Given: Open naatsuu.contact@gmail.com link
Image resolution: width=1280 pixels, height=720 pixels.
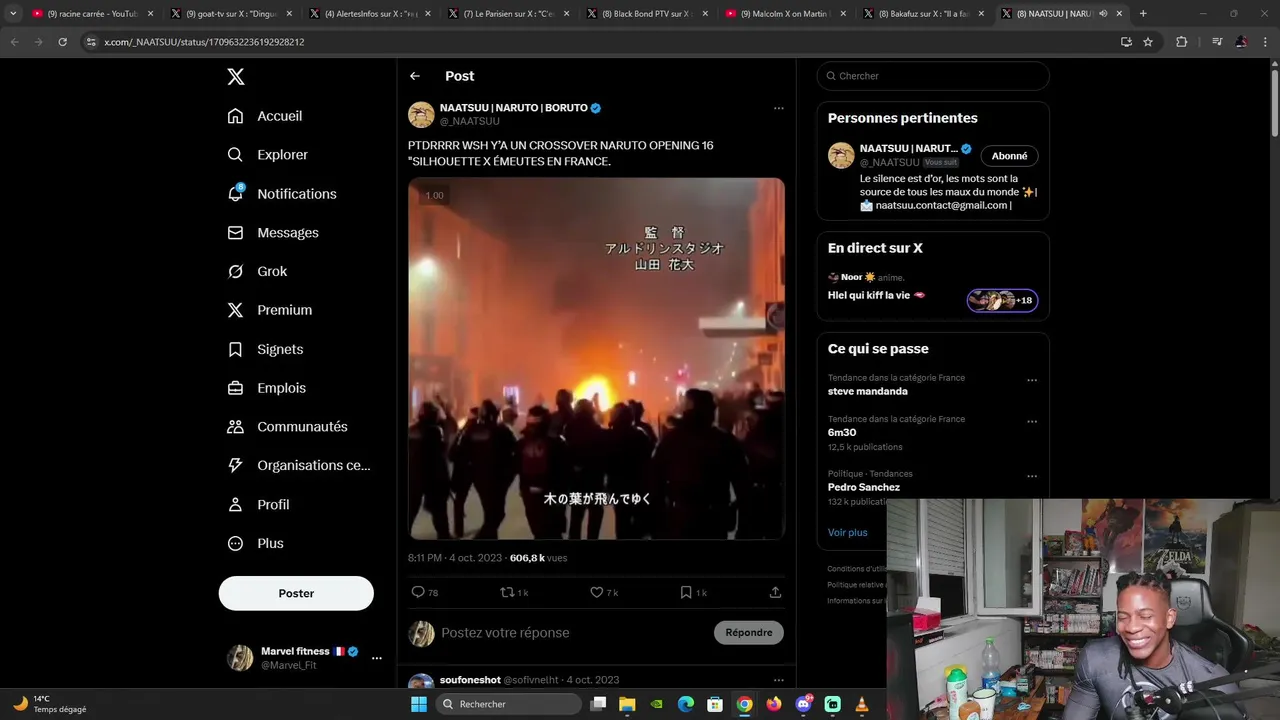Looking at the screenshot, I should [x=941, y=206].
